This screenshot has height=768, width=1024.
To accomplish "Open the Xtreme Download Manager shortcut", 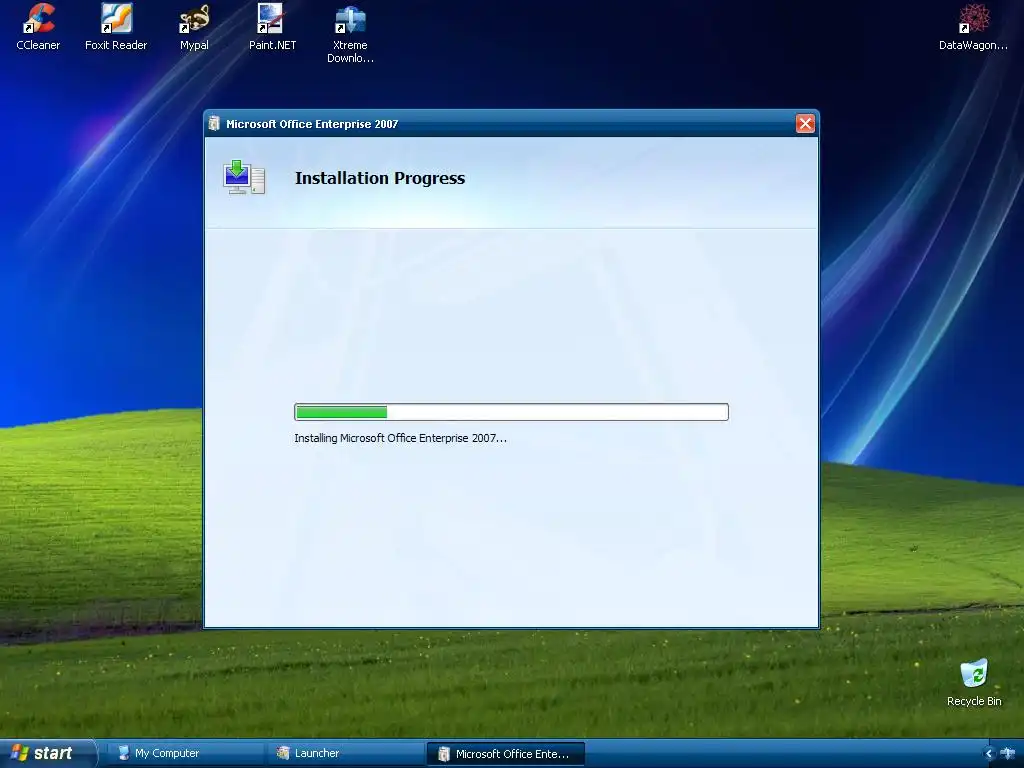I will click(x=350, y=34).
